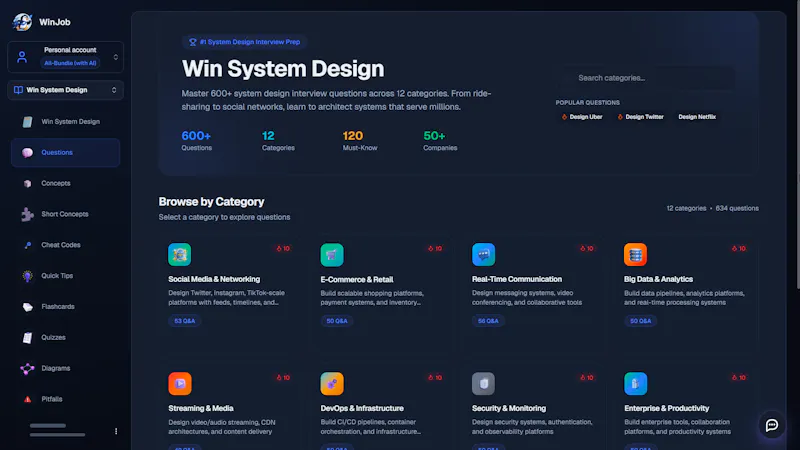
Task: Open Cheat Codes in sidebar
Action: (x=65, y=245)
